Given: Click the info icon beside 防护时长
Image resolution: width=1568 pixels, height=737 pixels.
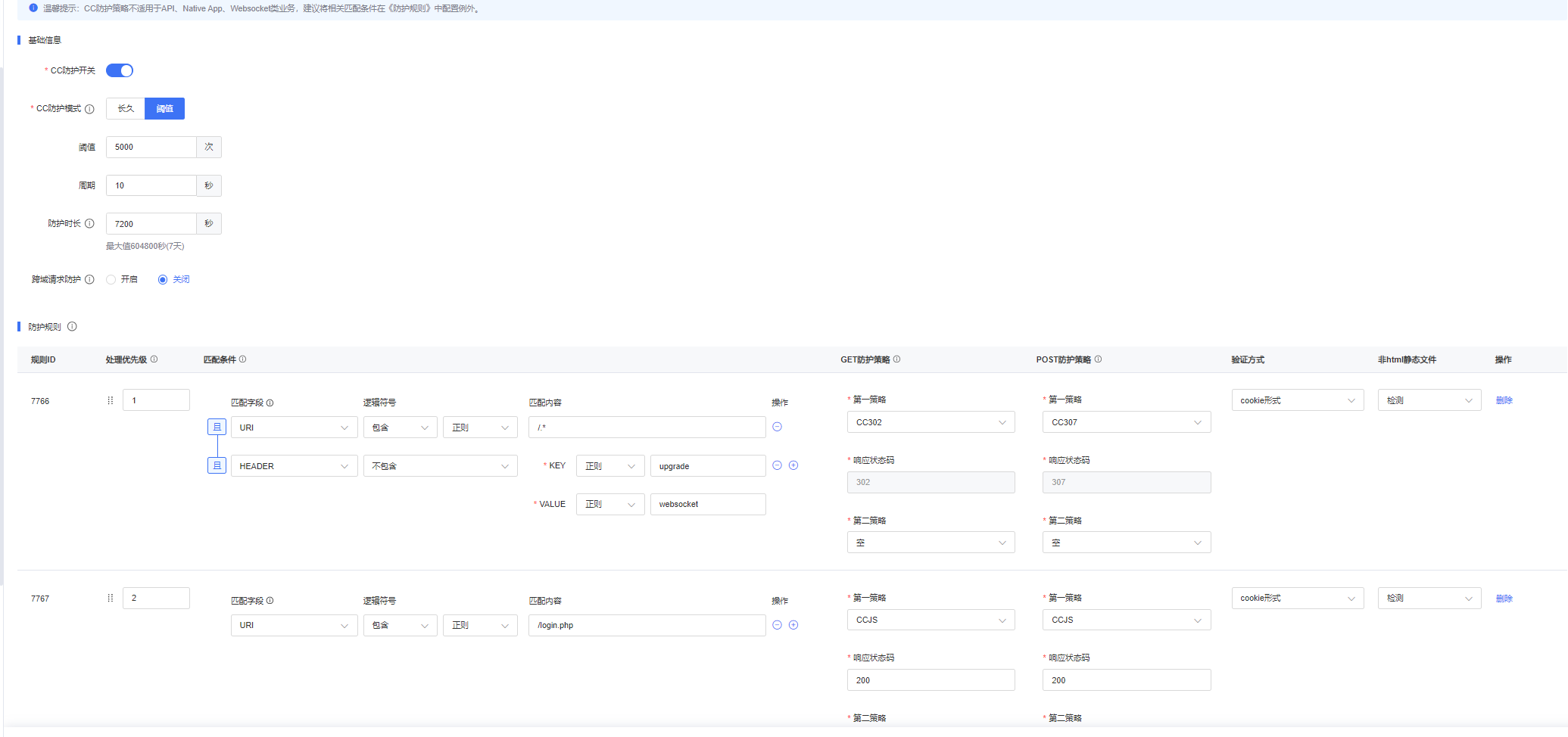Looking at the screenshot, I should click(89, 224).
